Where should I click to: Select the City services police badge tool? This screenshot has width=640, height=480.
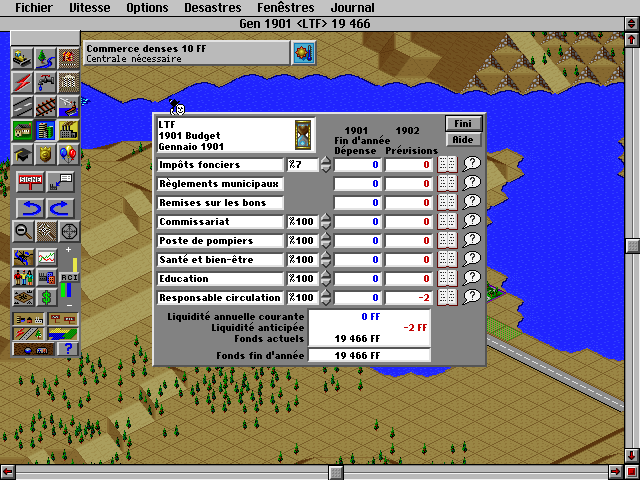click(45, 154)
